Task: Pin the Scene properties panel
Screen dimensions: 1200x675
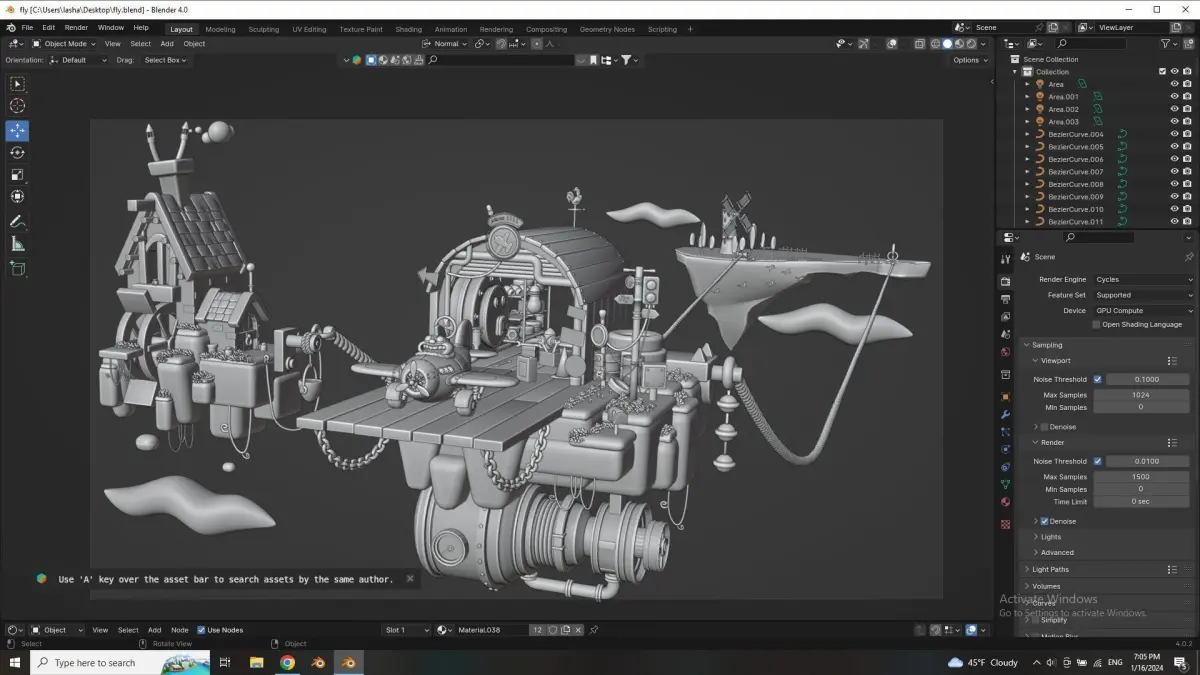Action: pos(1189,257)
